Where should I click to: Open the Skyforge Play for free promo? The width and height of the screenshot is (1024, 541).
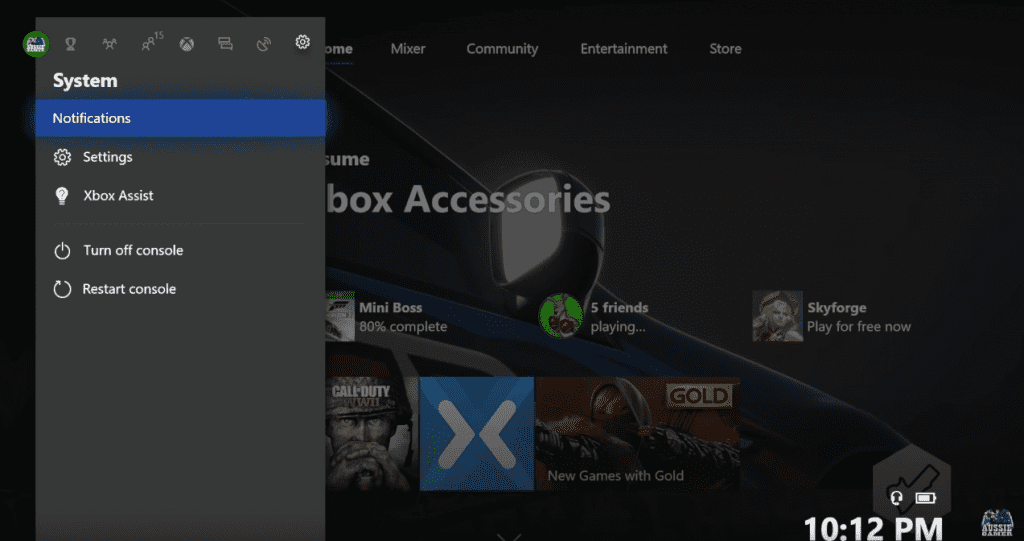(x=832, y=317)
